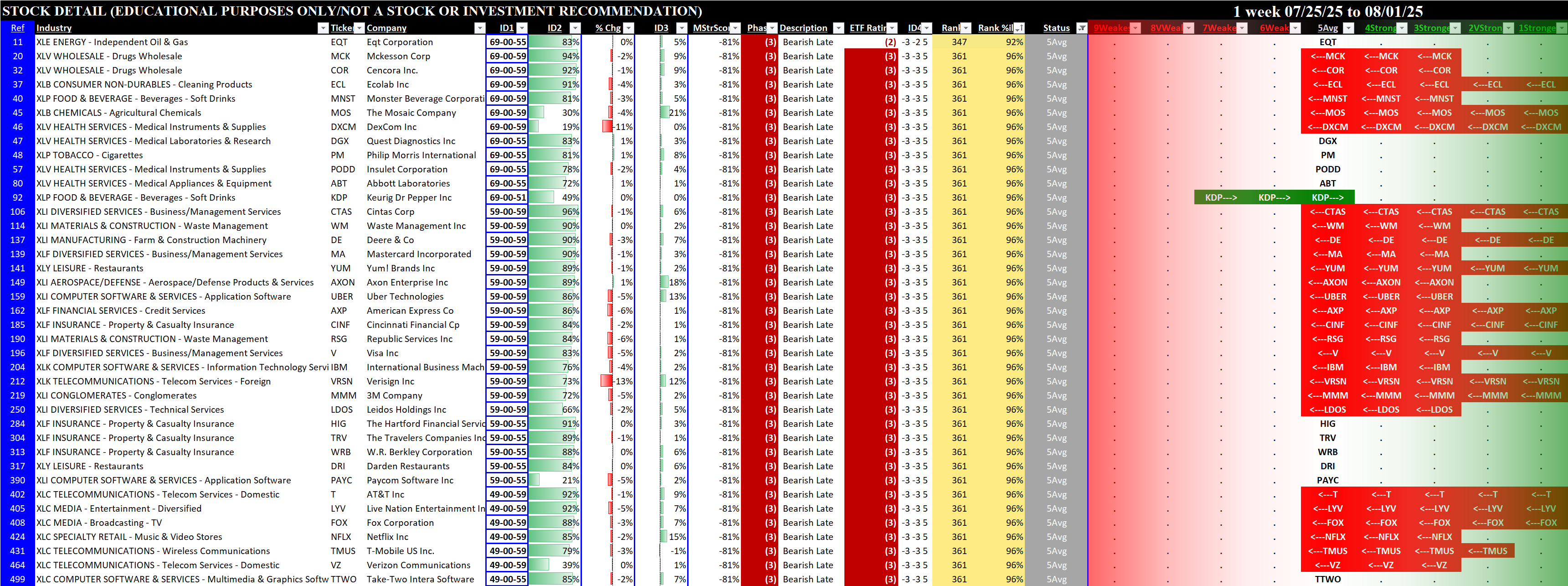This screenshot has height=586, width=1568.
Task: Open the Industry column filter button
Action: pyautogui.click(x=323, y=28)
